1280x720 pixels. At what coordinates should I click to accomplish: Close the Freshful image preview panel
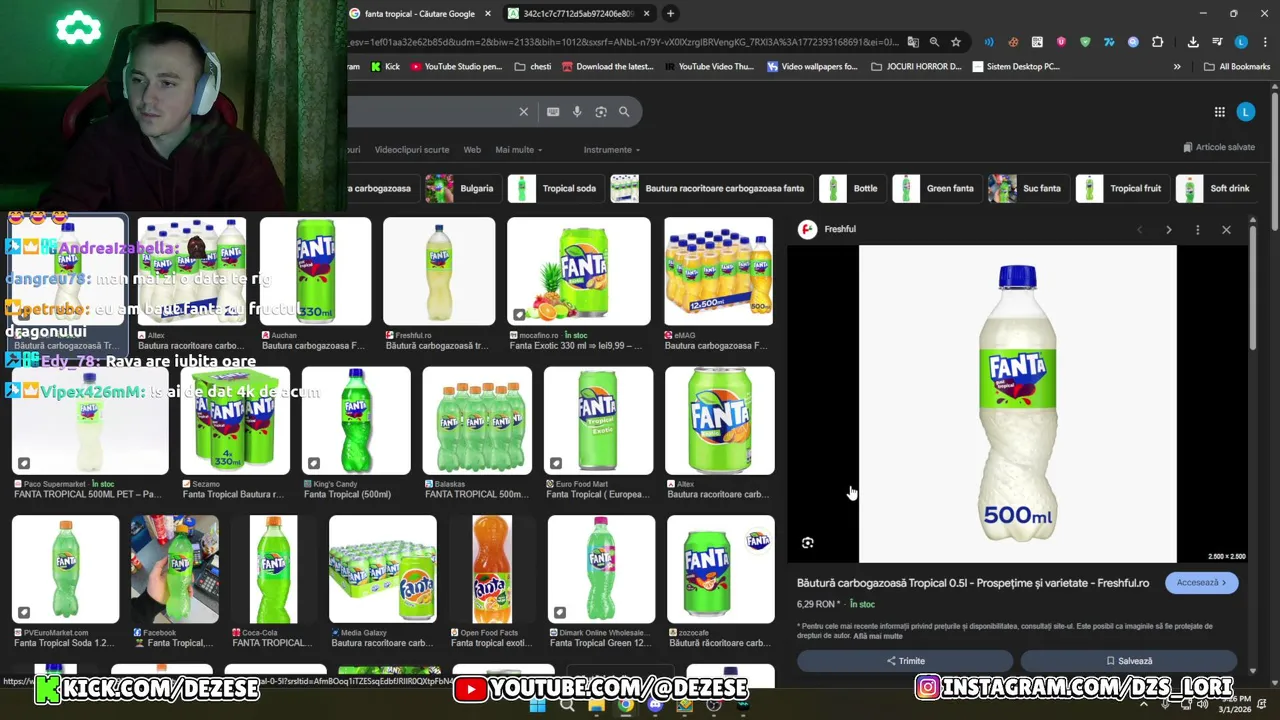pos(1226,230)
